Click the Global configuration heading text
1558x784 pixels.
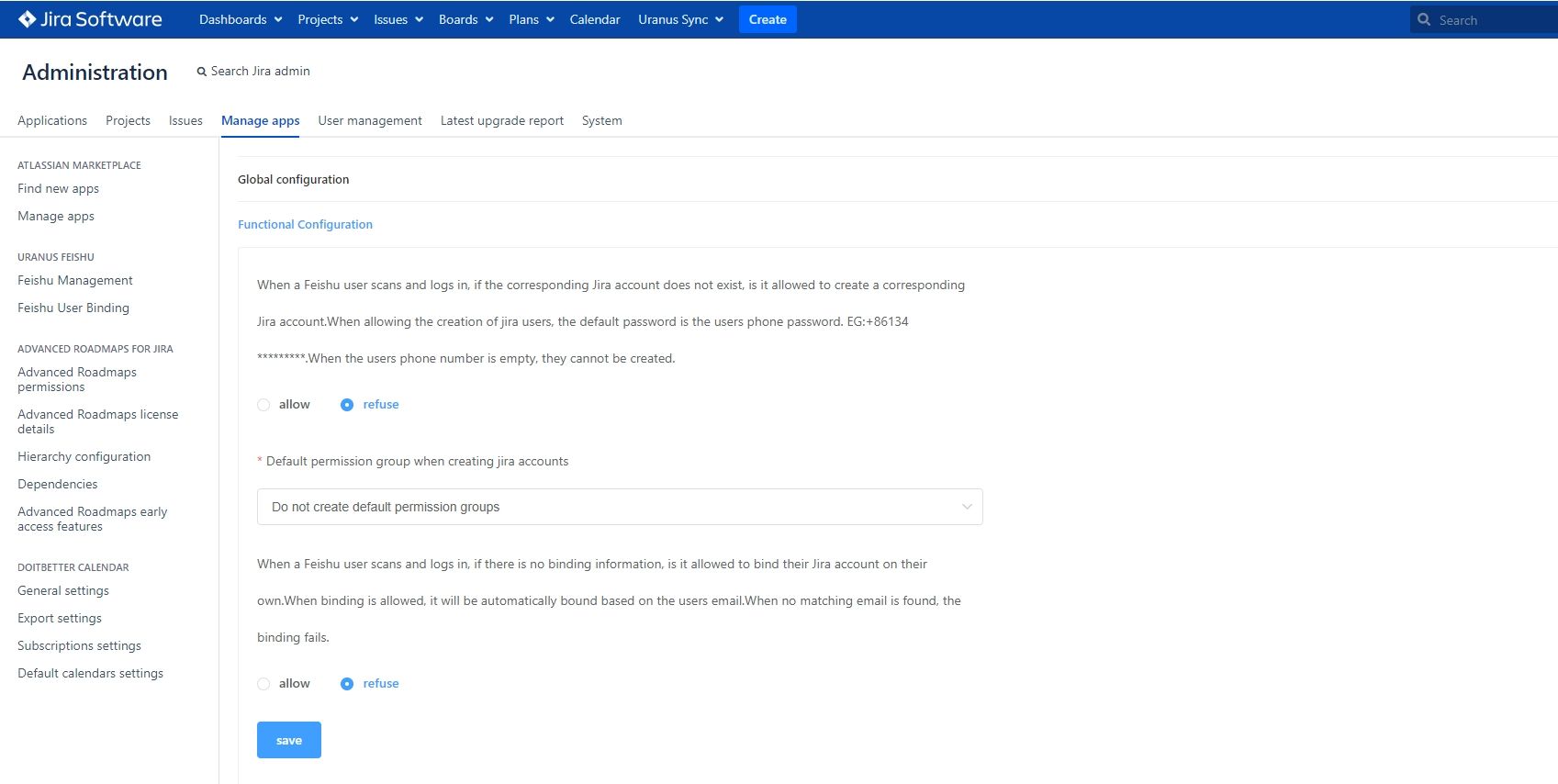pos(294,179)
